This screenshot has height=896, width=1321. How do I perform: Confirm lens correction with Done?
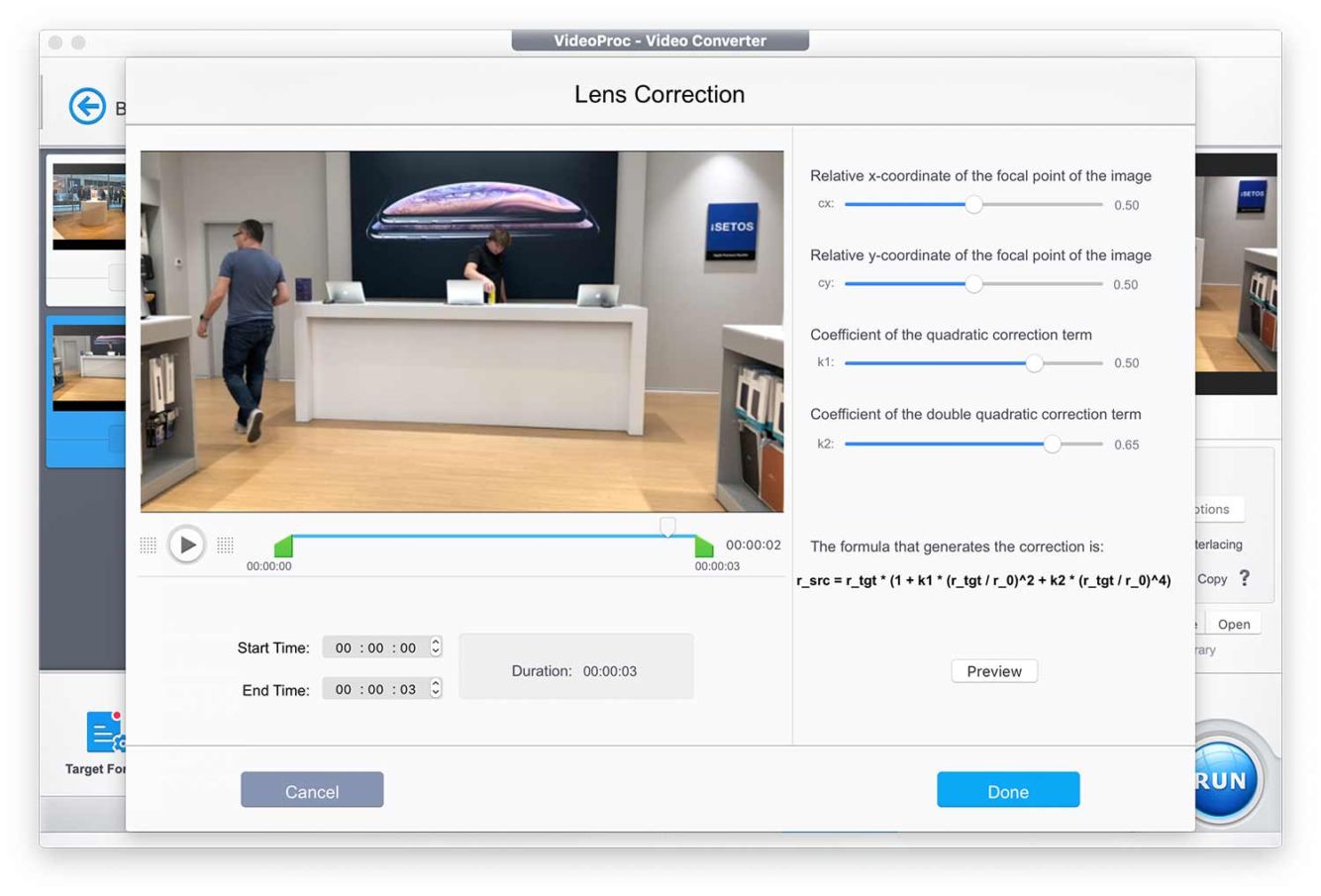[1008, 790]
